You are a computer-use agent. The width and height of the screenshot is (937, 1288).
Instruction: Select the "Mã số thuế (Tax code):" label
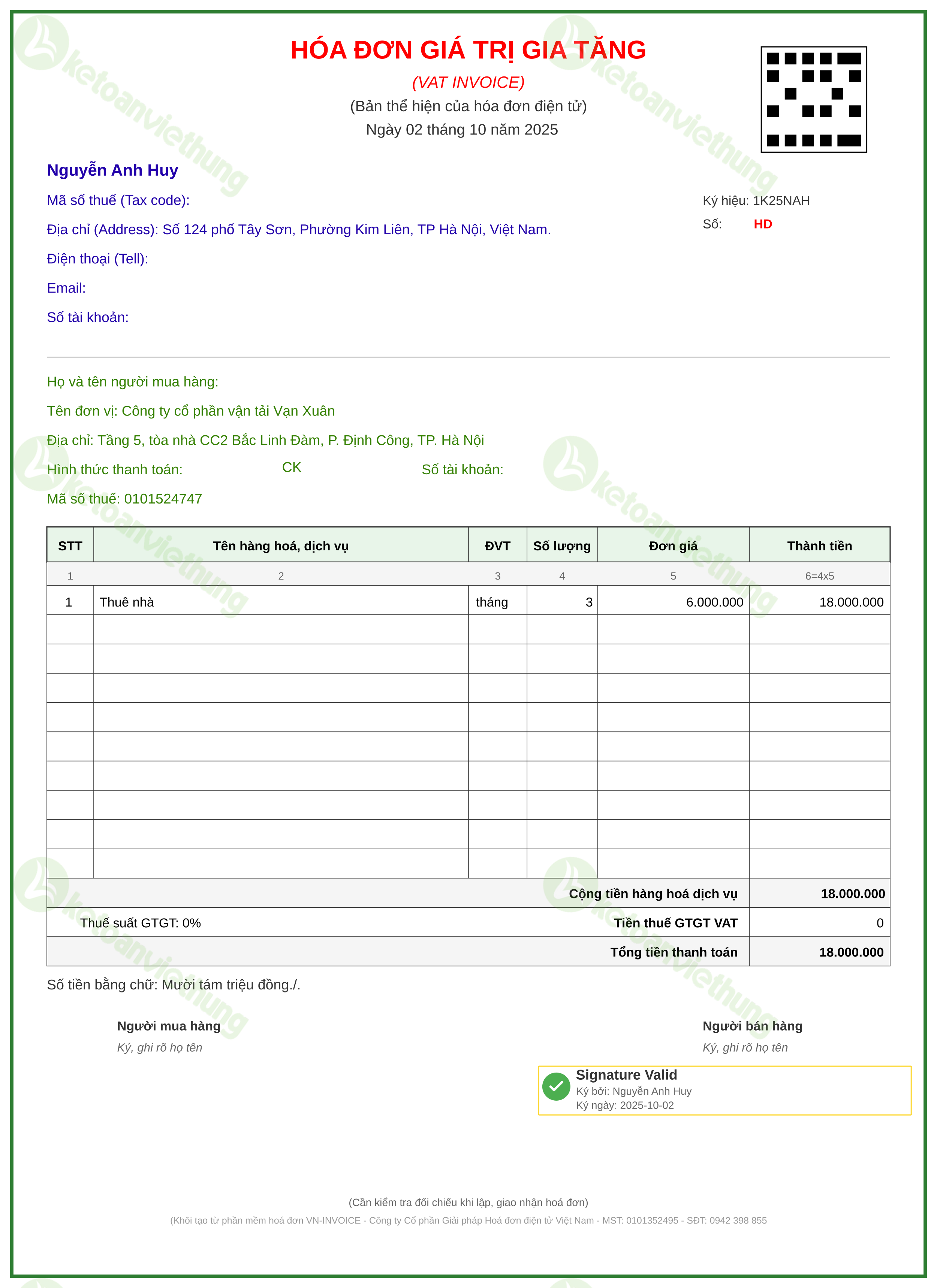118,200
